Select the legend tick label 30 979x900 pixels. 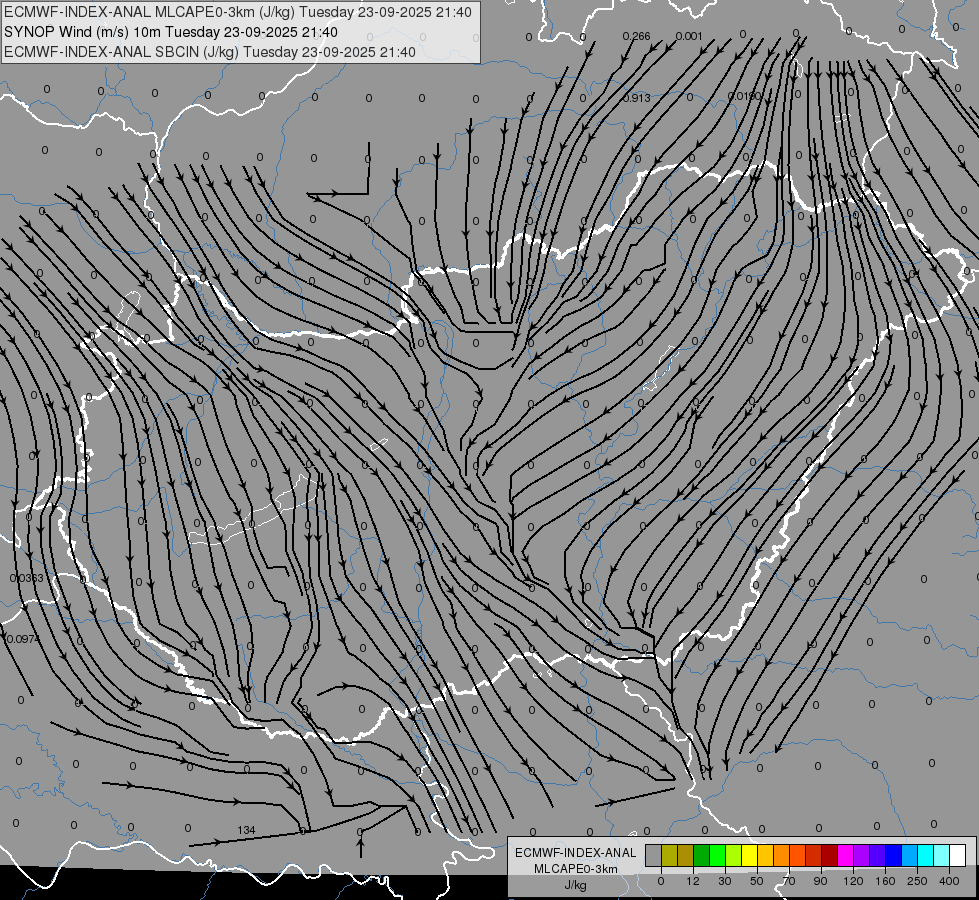pos(725,881)
